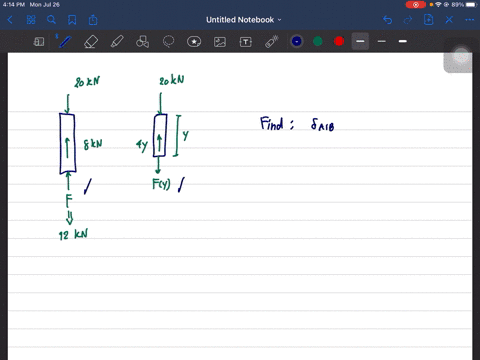Select the thickest stroke thickness
The image size is (480, 360).
point(403,41)
